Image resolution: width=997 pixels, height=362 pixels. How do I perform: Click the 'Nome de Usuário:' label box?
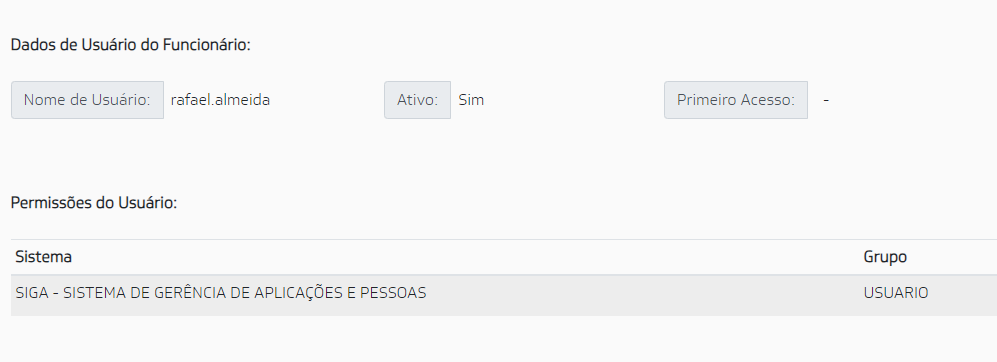(x=87, y=100)
